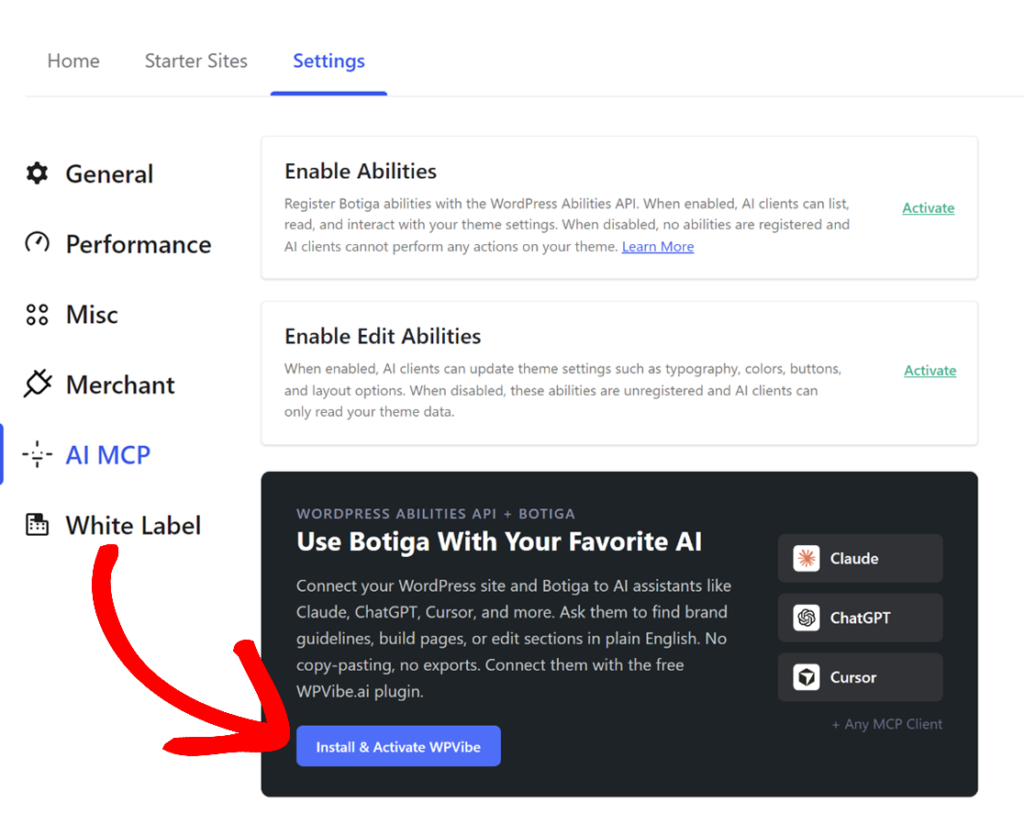Click the General gear icon

[37, 173]
